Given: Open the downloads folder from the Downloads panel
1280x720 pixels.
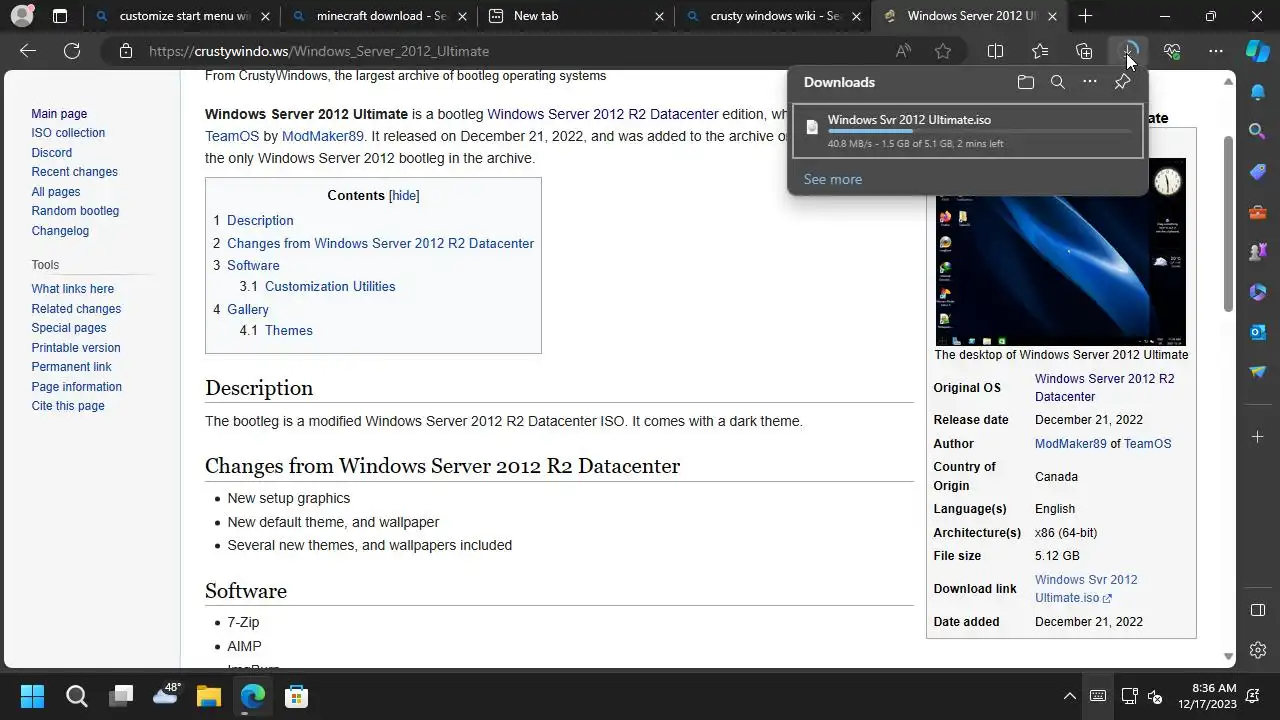Looking at the screenshot, I should pos(1026,82).
